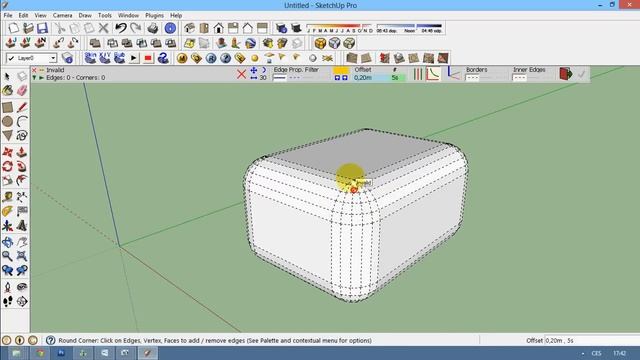Pick the Offset tool
640x360 pixels.
(22, 180)
